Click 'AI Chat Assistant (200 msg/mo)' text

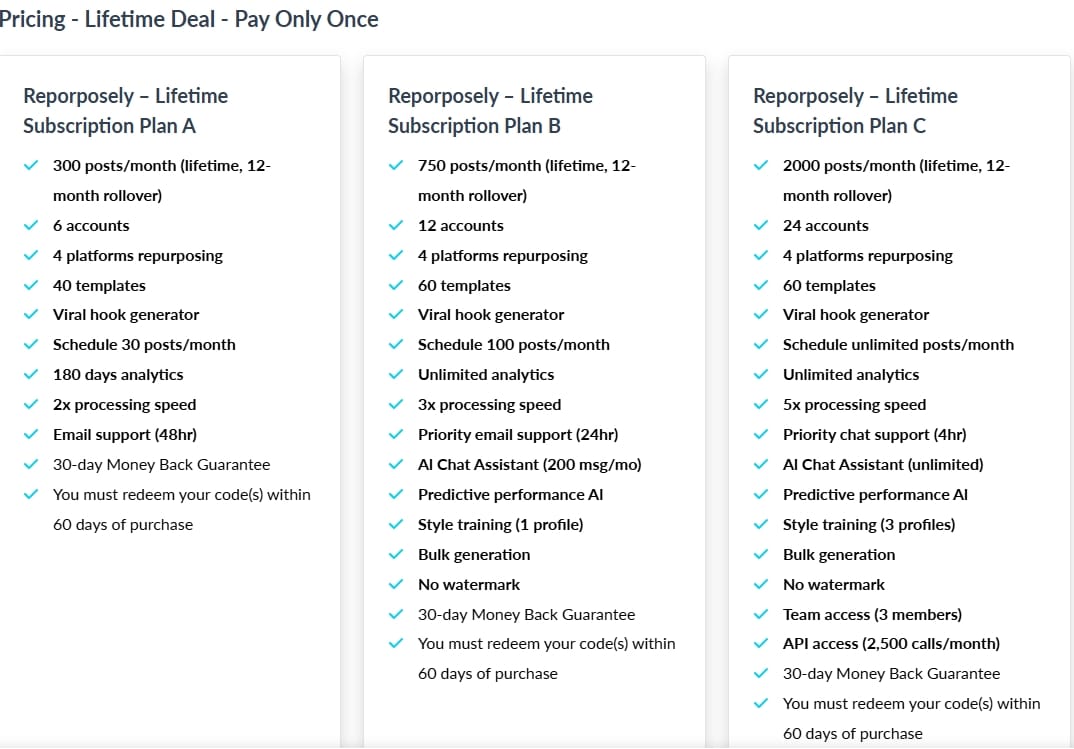coord(530,465)
